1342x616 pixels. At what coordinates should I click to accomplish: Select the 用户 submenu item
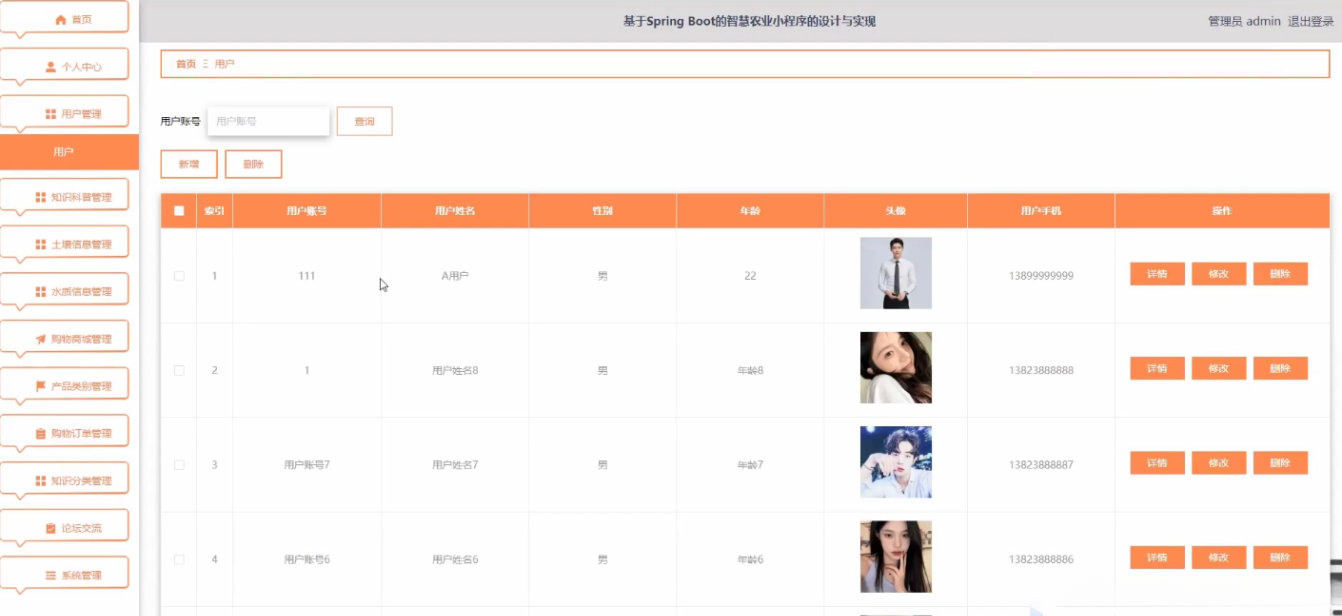69,152
